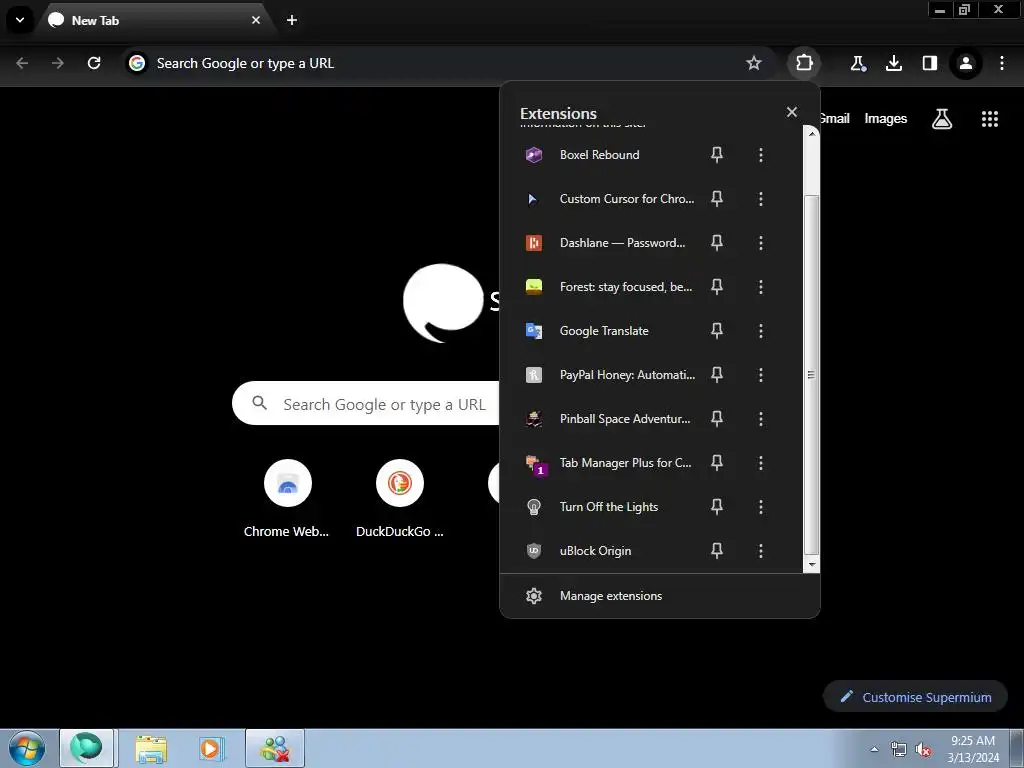Click the Dashlane extension icon
This screenshot has width=1024, height=768.
pyautogui.click(x=534, y=243)
